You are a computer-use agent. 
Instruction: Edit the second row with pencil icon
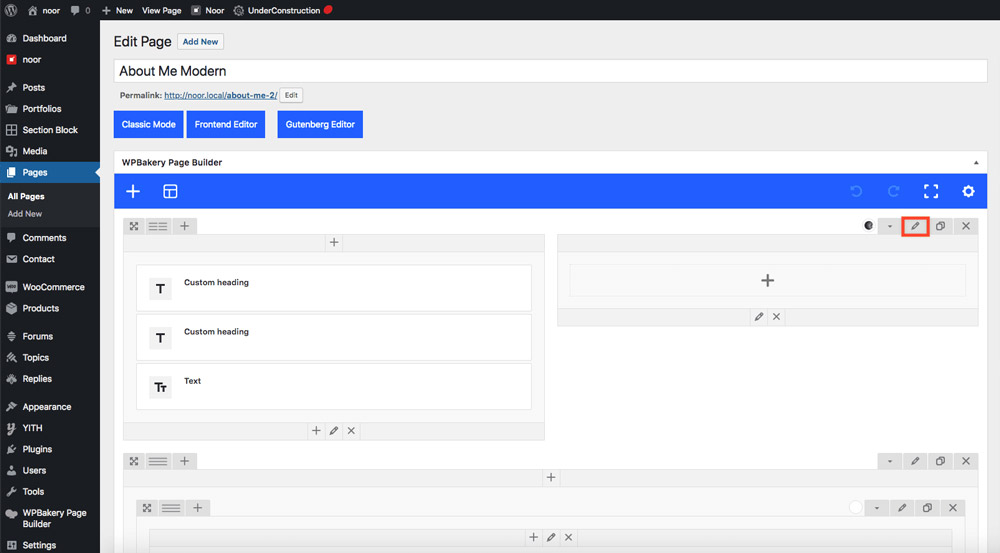pos(915,461)
